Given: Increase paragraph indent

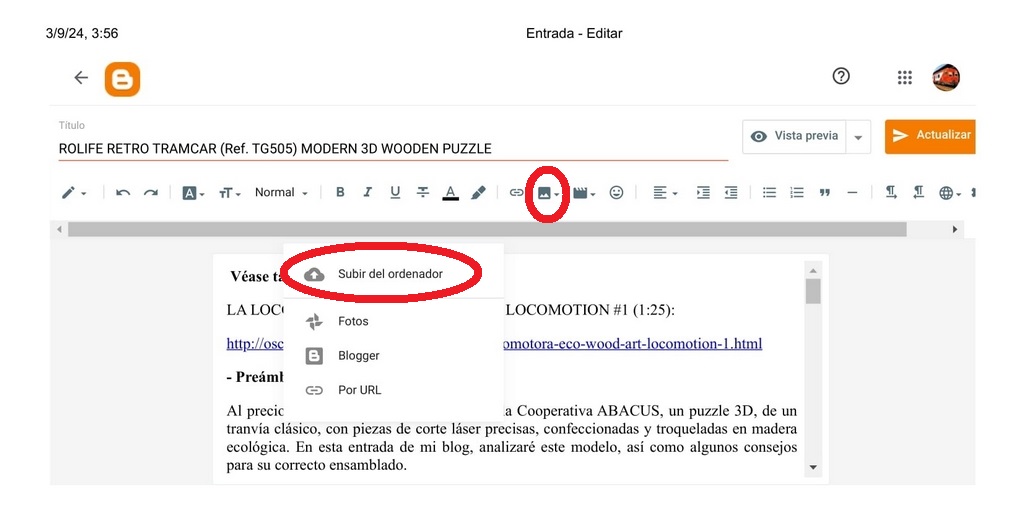Looking at the screenshot, I should [703, 193].
